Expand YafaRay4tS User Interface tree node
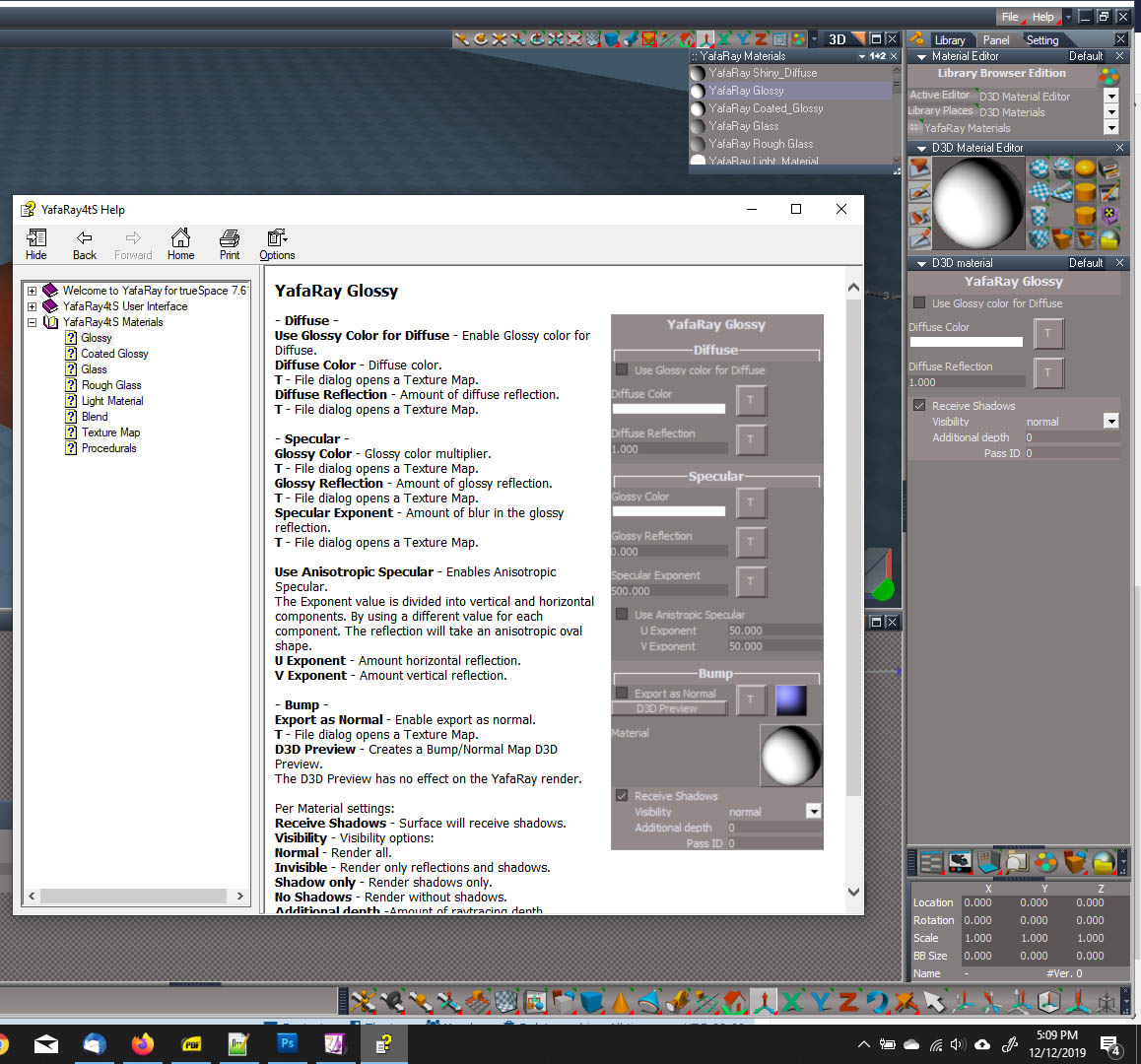Viewport: 1141px width, 1064px height. [32, 306]
